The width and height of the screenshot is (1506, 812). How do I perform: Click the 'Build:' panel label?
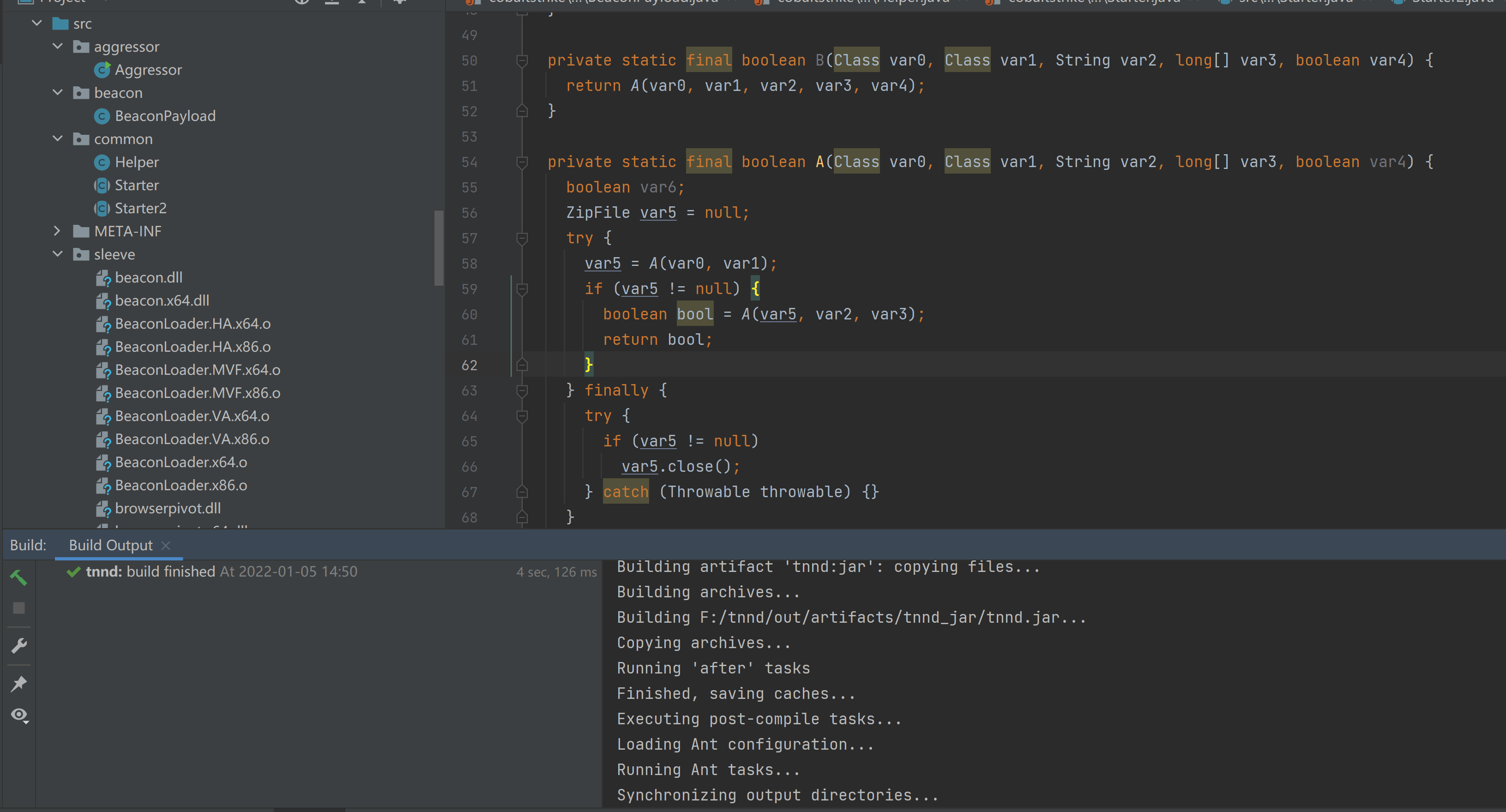28,546
